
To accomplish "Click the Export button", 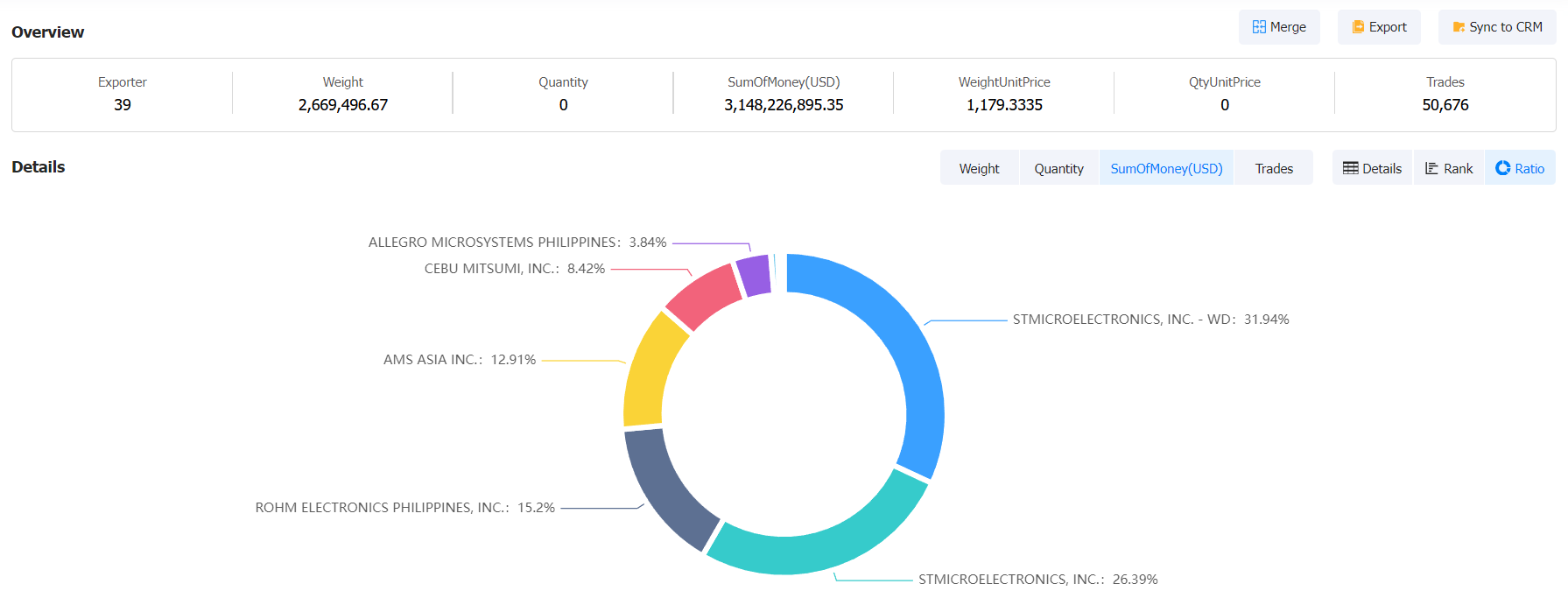I will pos(1379,27).
